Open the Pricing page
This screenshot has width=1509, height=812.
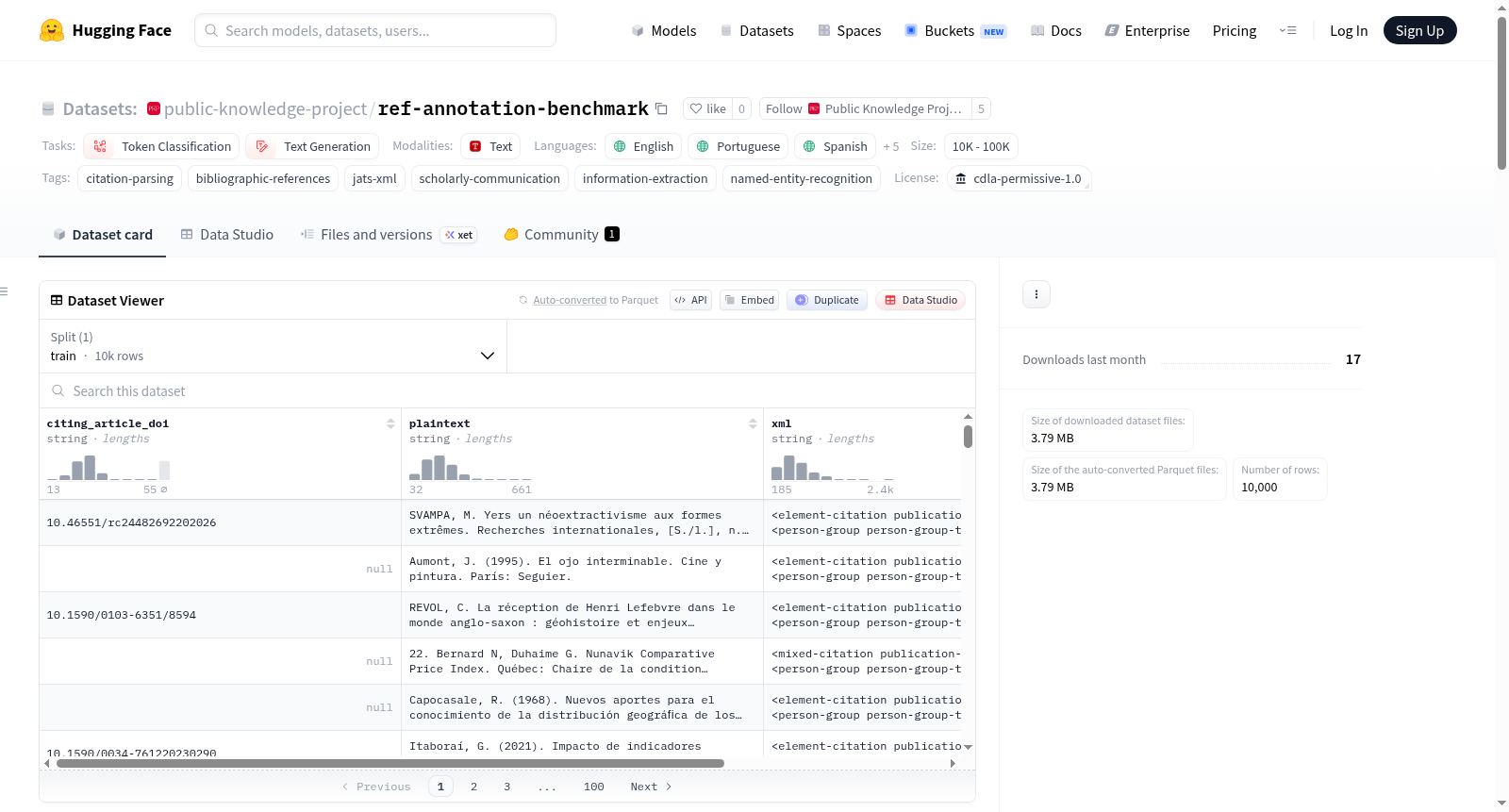(1235, 30)
